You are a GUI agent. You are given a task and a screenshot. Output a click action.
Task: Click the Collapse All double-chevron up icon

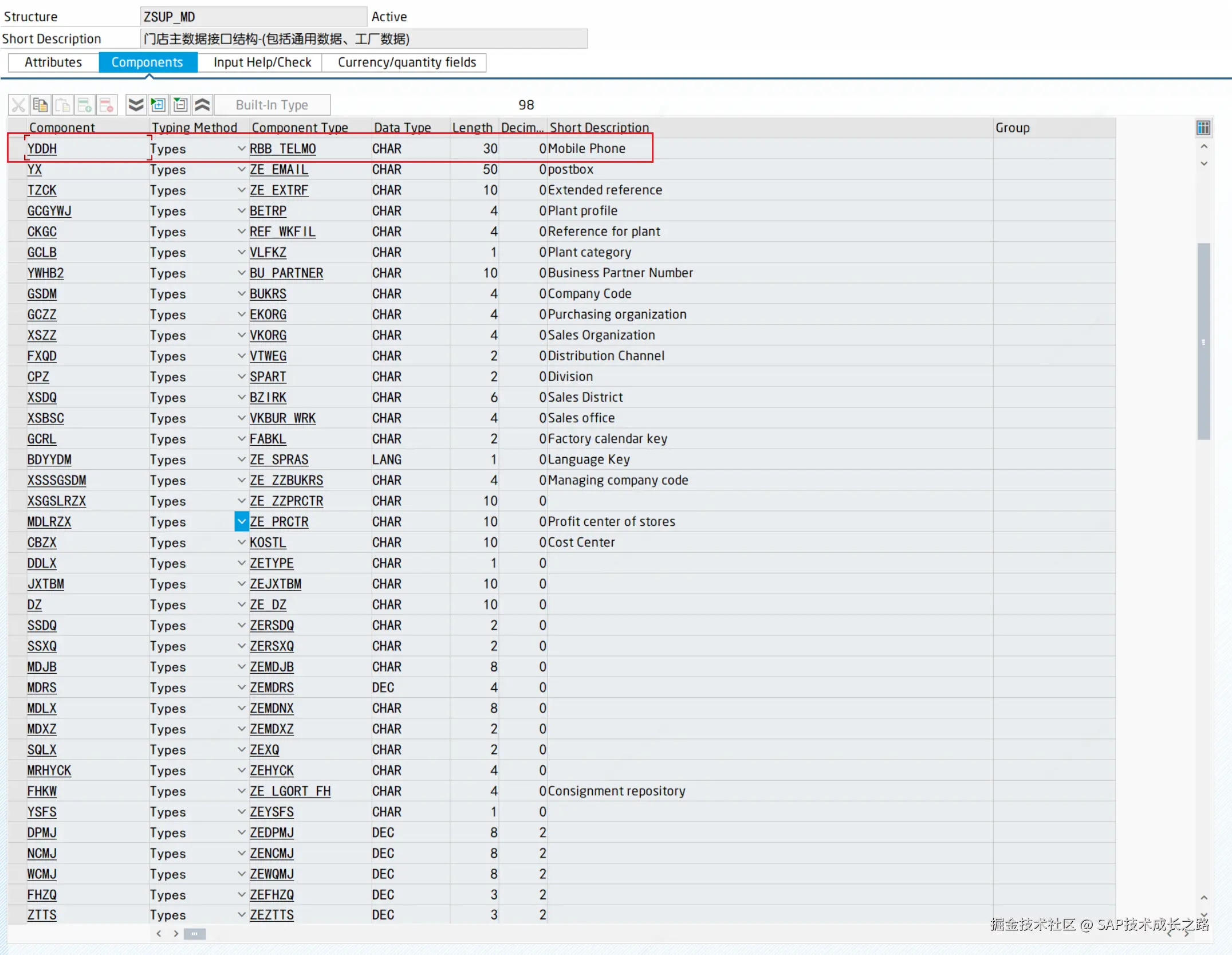pyautogui.click(x=202, y=105)
